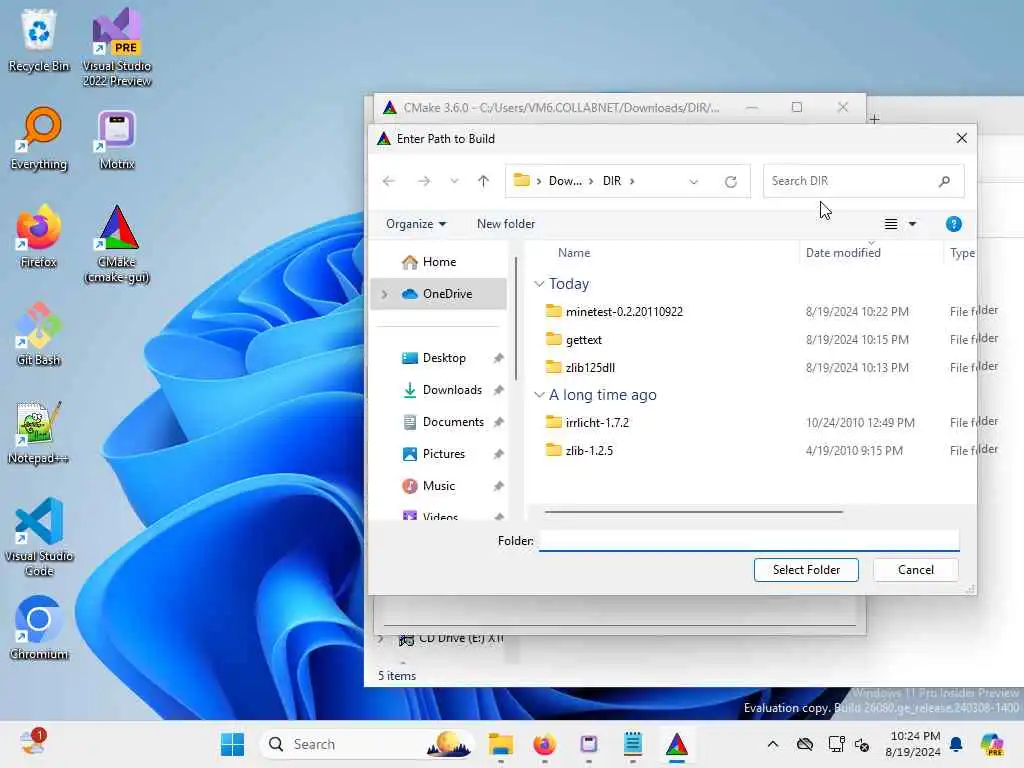Click the Type column header
The image size is (1024, 768).
click(962, 253)
